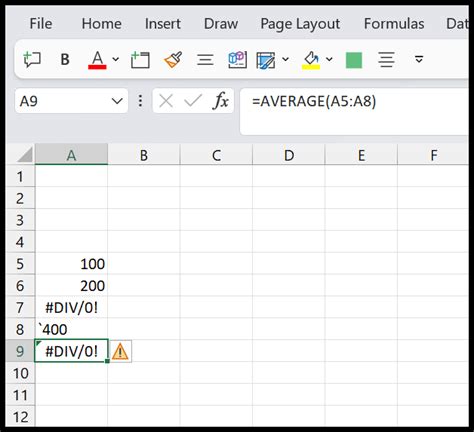Expand the Name Box dropdown
The height and width of the screenshot is (432, 474).
[x=117, y=101]
